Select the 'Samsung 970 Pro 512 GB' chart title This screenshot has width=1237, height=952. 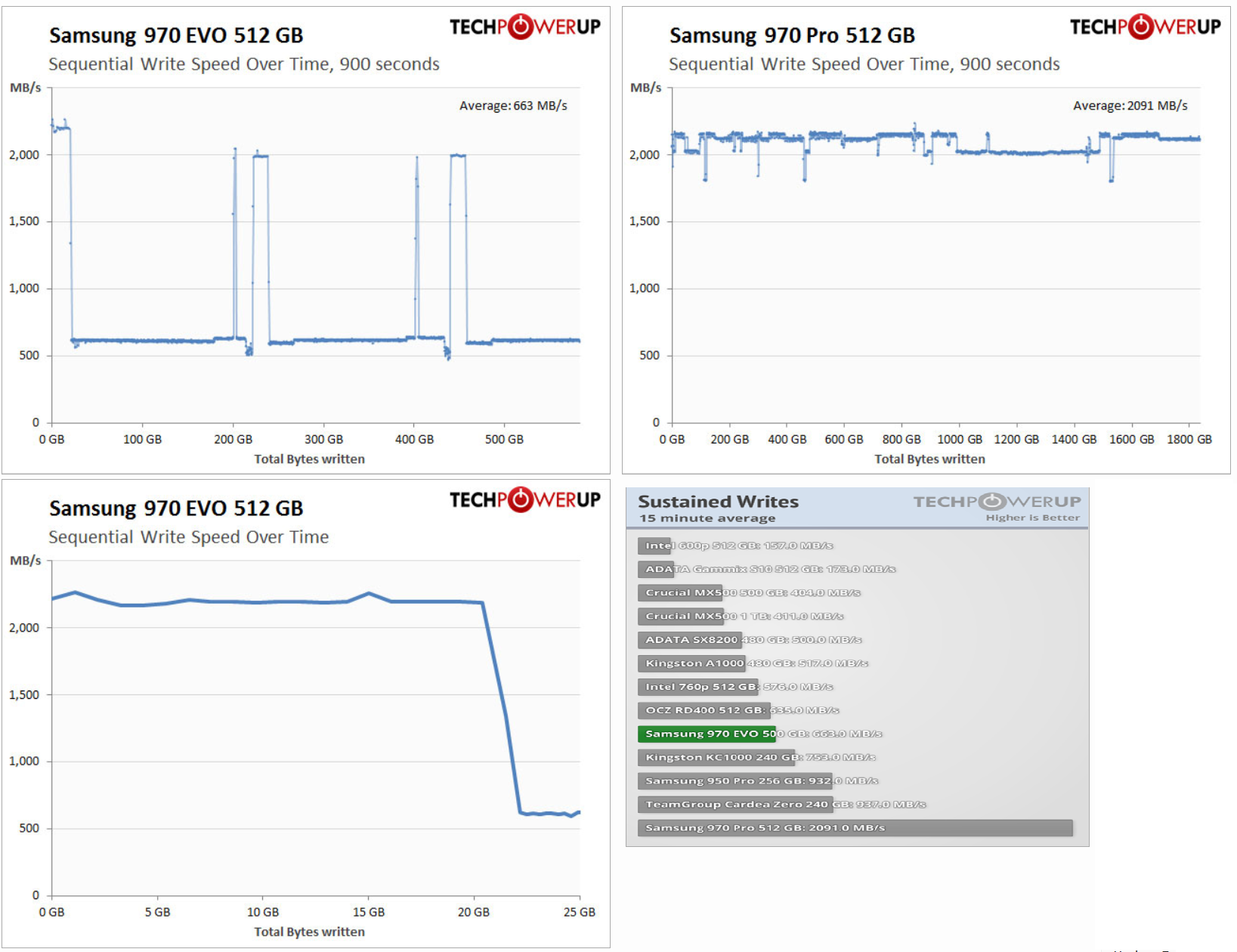point(792,36)
